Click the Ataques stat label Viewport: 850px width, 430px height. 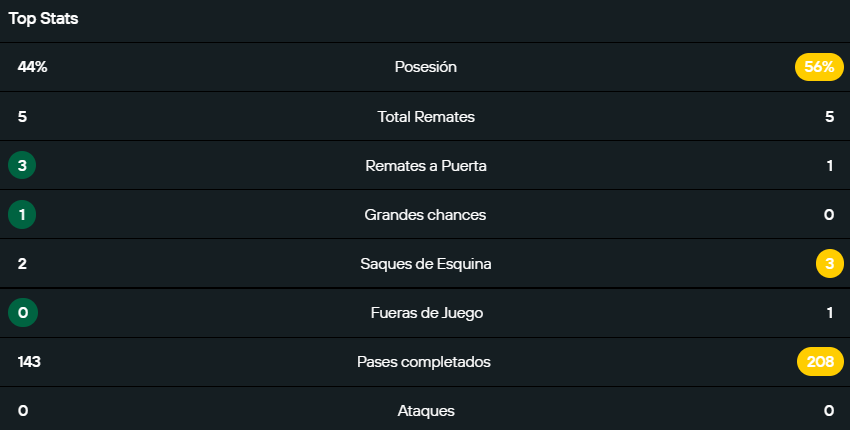[426, 411]
